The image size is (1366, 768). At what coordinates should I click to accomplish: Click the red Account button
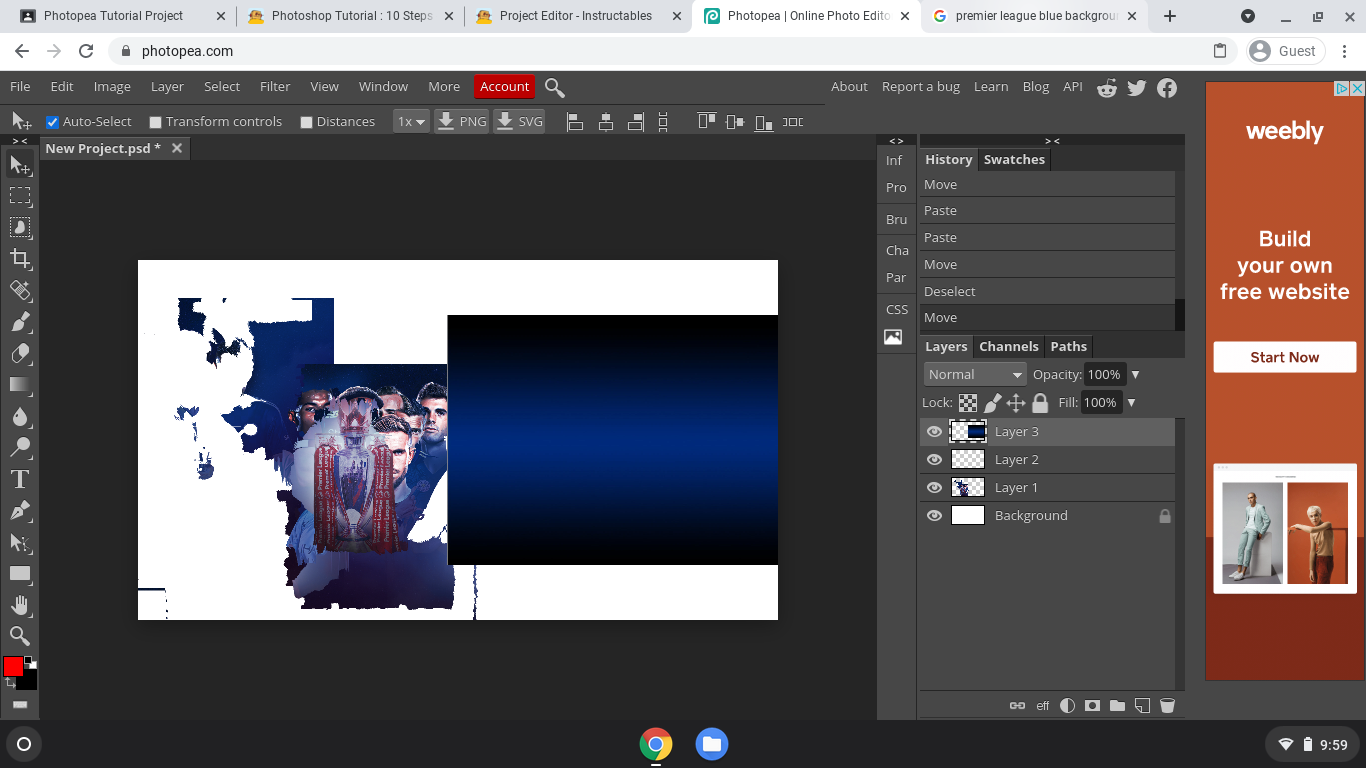[504, 87]
